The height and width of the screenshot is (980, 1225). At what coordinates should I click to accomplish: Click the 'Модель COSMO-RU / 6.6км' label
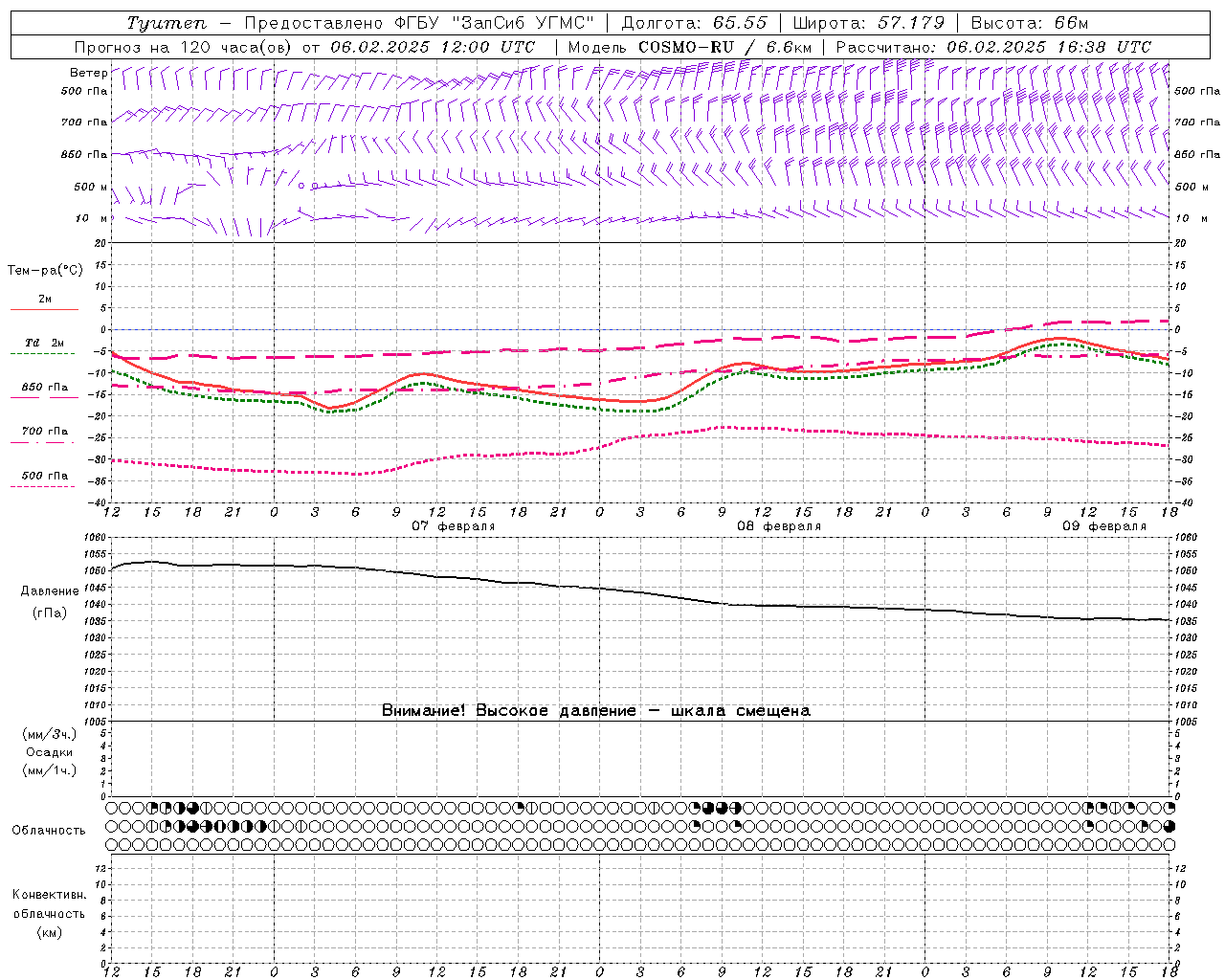tap(690, 47)
